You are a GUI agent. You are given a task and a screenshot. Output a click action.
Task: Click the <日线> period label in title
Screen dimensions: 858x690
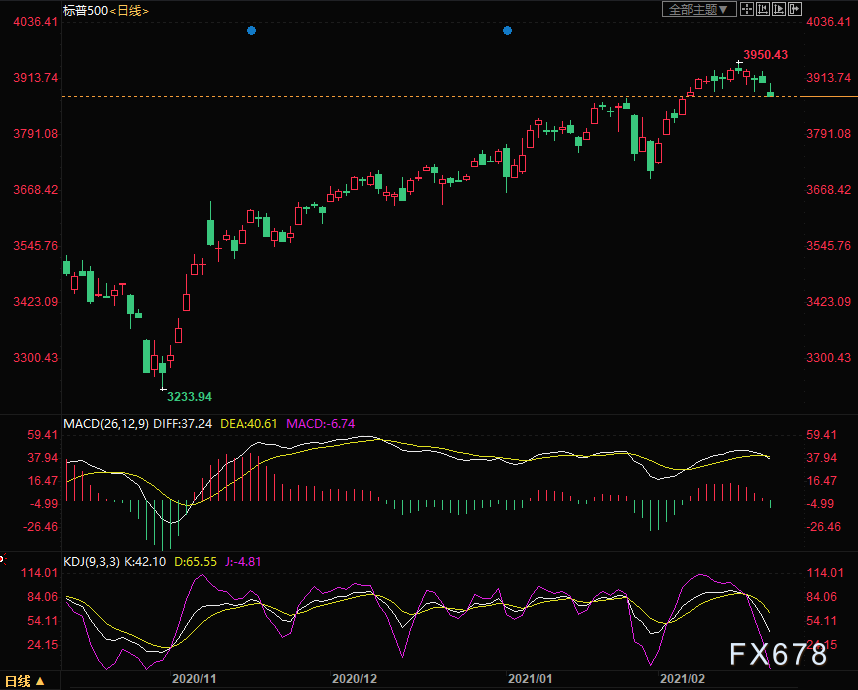[129, 10]
